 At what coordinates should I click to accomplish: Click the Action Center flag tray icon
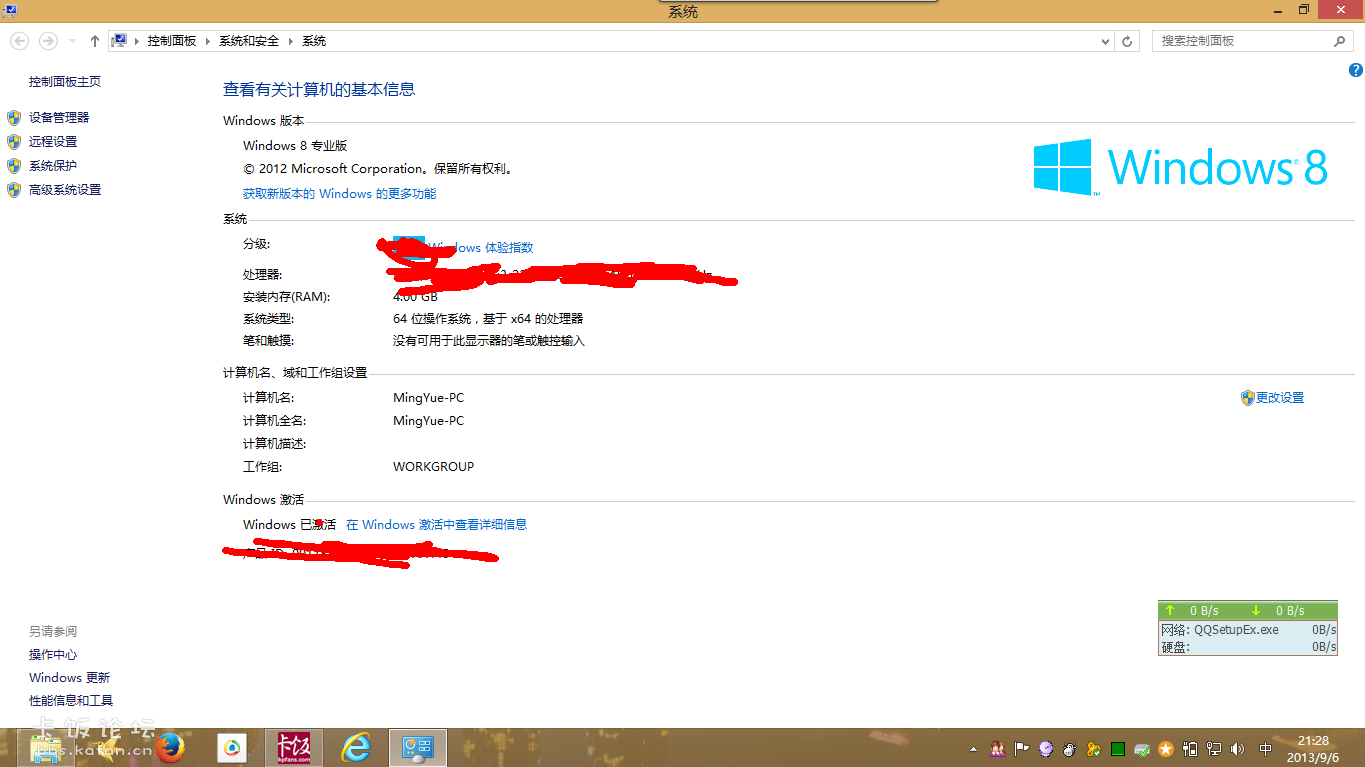[1021, 748]
